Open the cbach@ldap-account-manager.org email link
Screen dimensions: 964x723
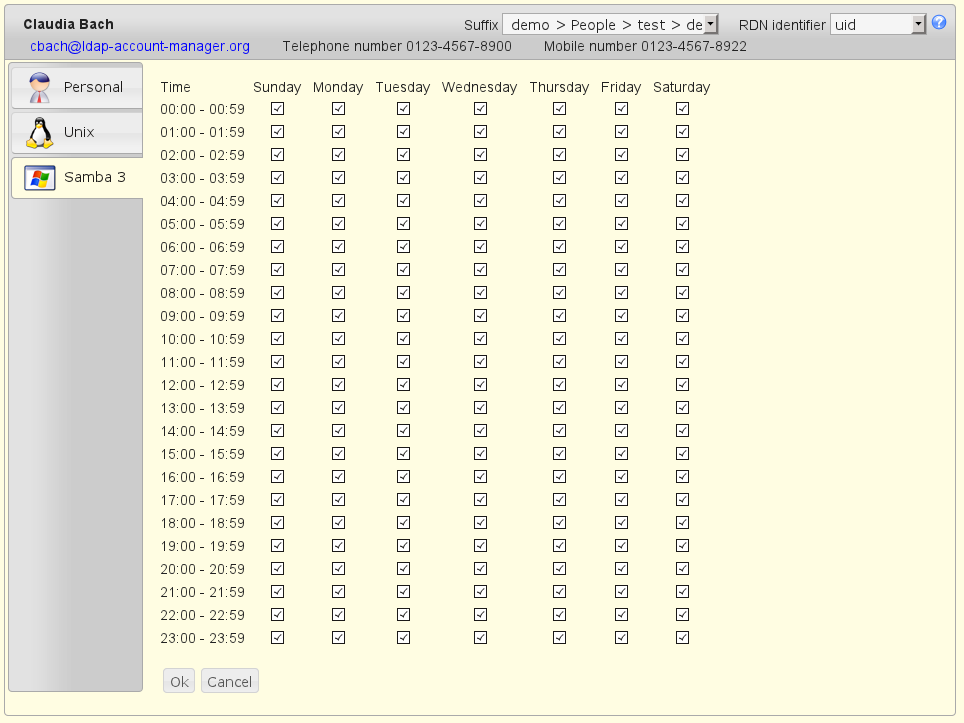[140, 46]
